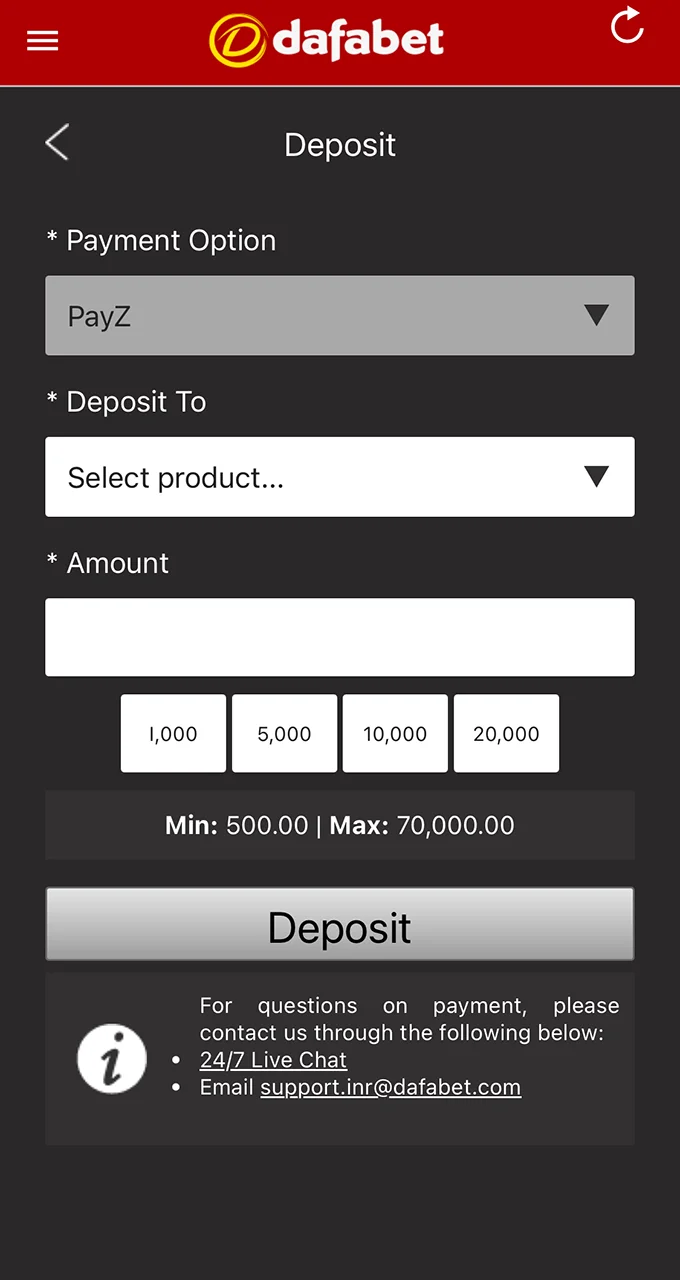
Task: Open the 24/7 Live Chat link
Action: click(273, 1060)
